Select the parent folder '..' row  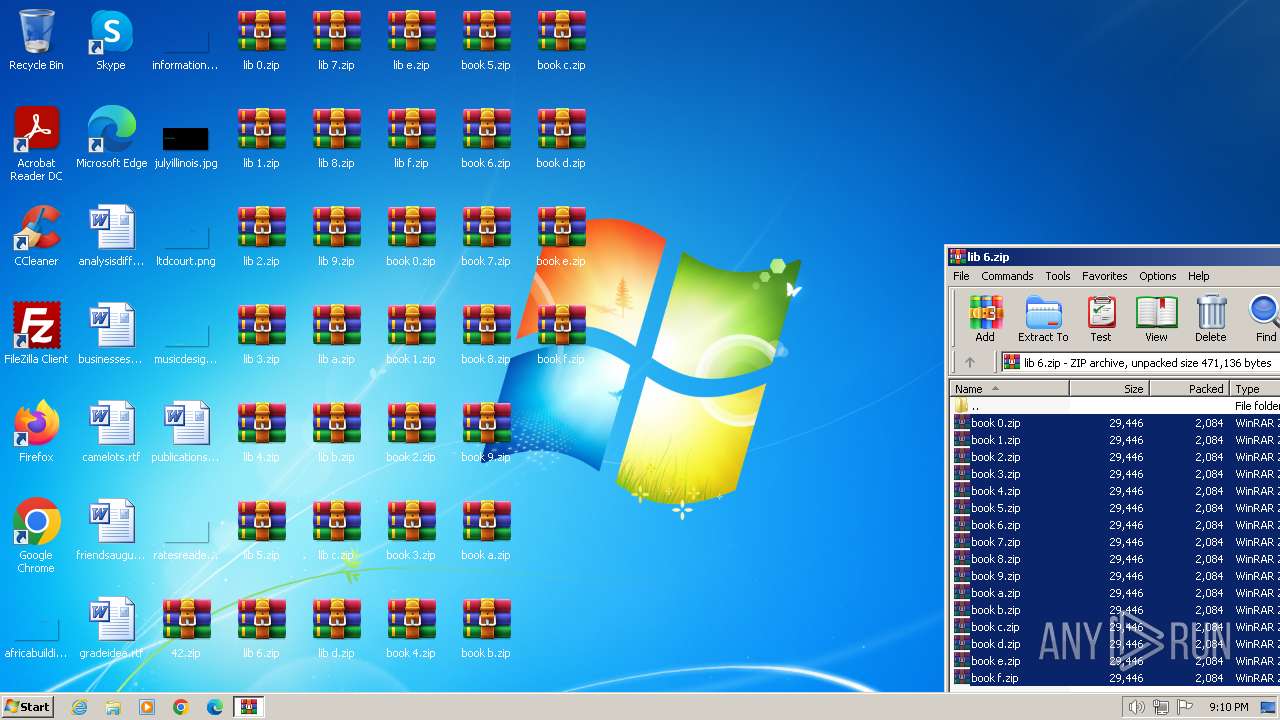pos(1115,406)
